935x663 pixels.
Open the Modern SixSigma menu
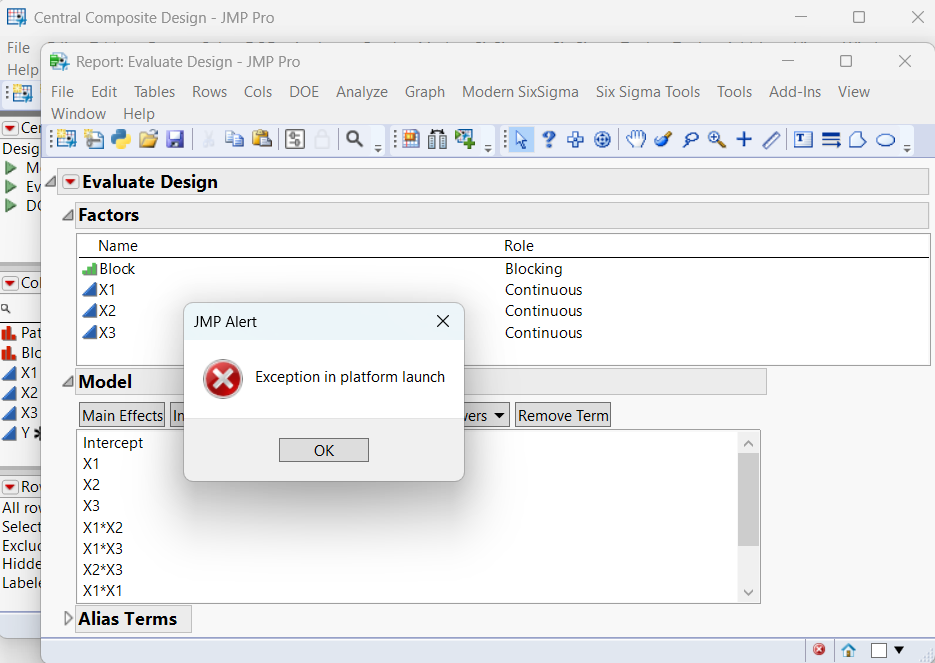pos(520,92)
